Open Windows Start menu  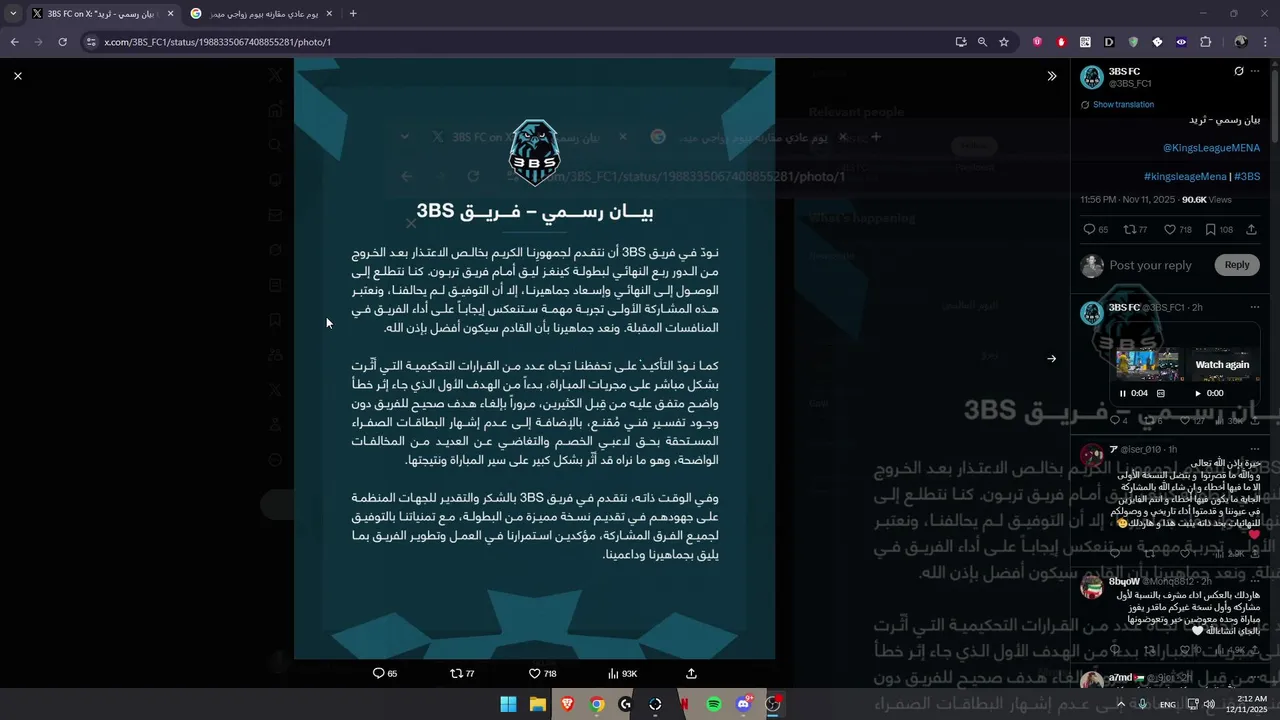tap(508, 704)
